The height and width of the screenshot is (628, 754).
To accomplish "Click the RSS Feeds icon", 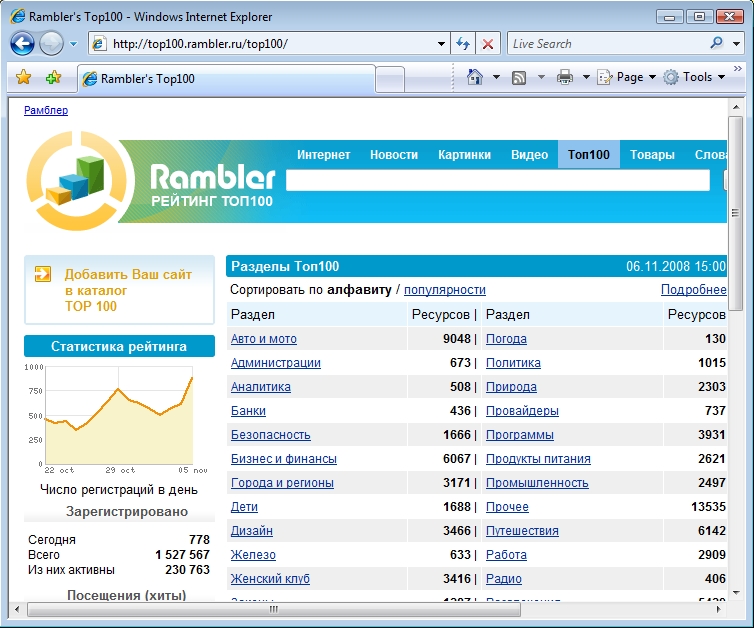I will point(518,77).
